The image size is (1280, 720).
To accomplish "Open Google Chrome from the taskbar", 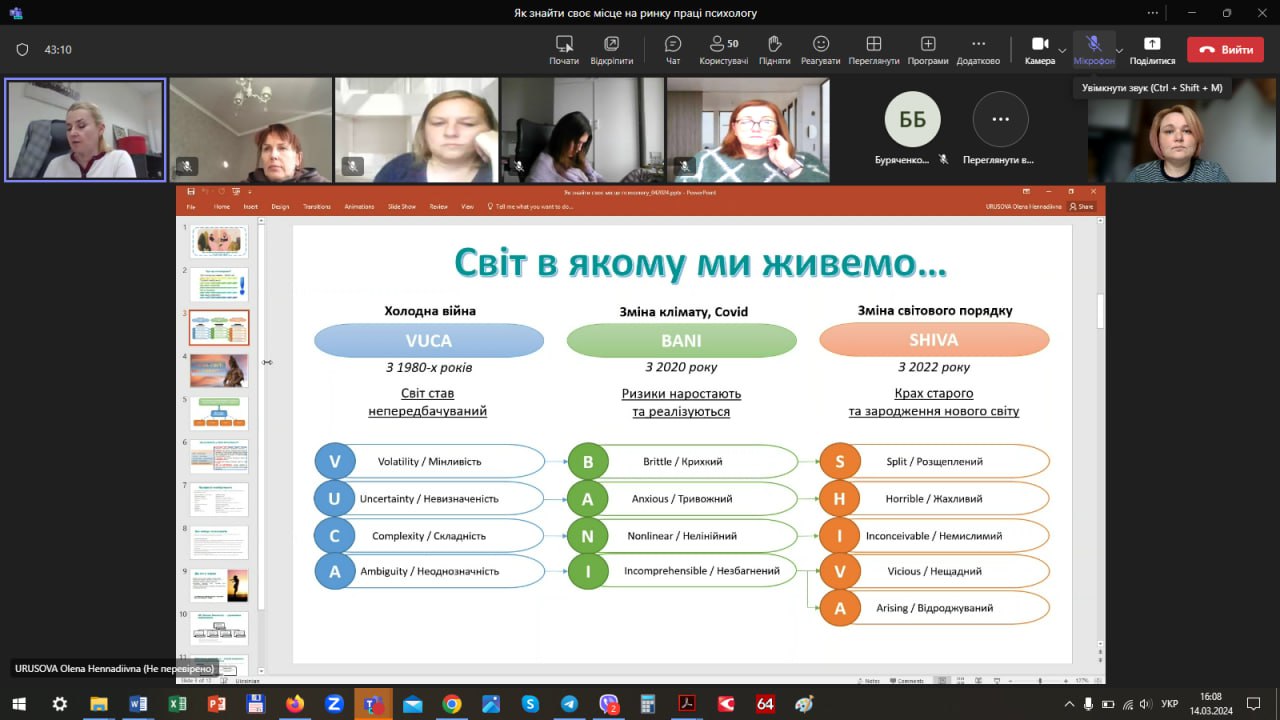I will click(452, 704).
